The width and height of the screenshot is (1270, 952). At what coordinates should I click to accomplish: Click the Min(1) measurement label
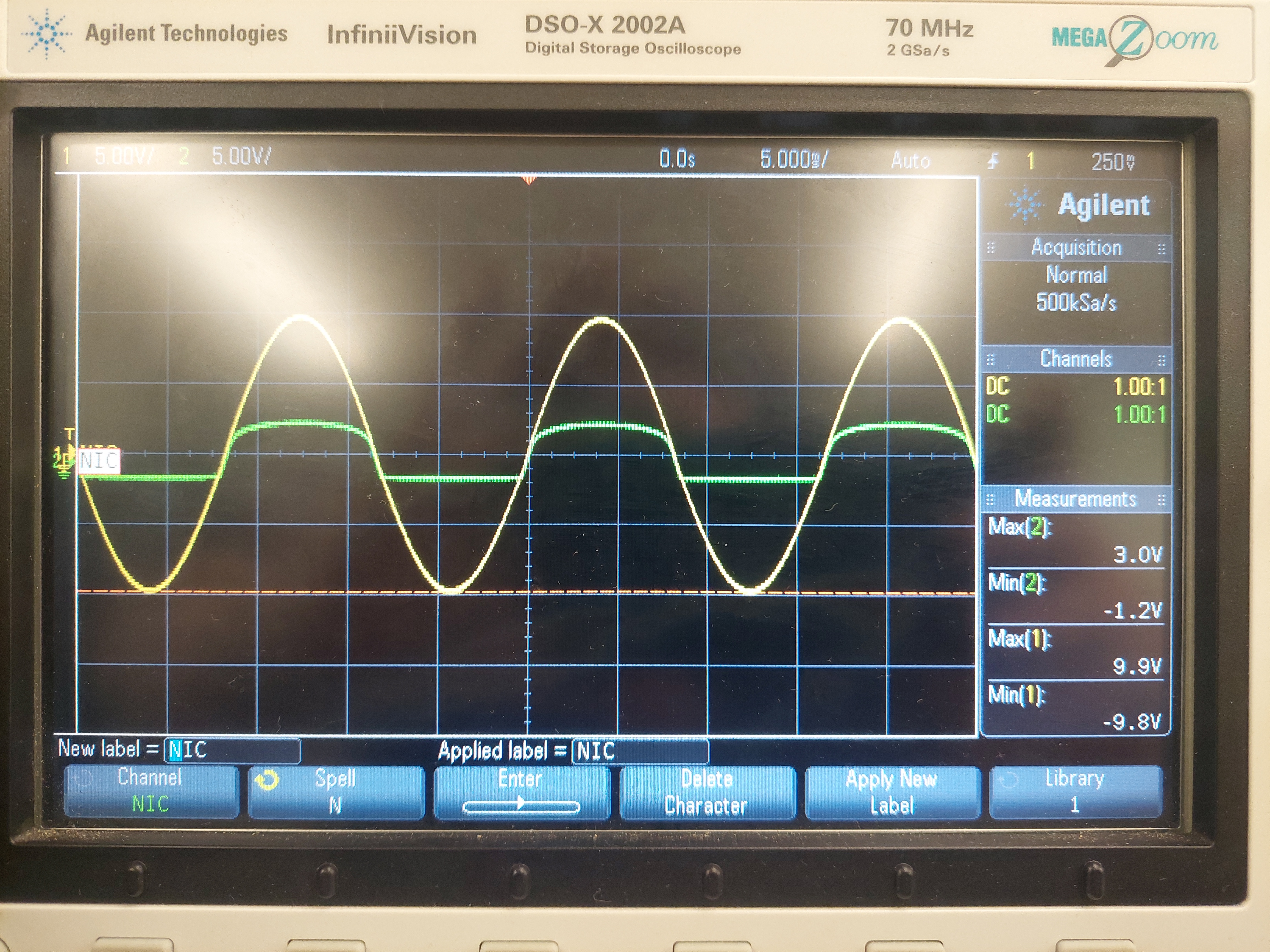point(1017,695)
